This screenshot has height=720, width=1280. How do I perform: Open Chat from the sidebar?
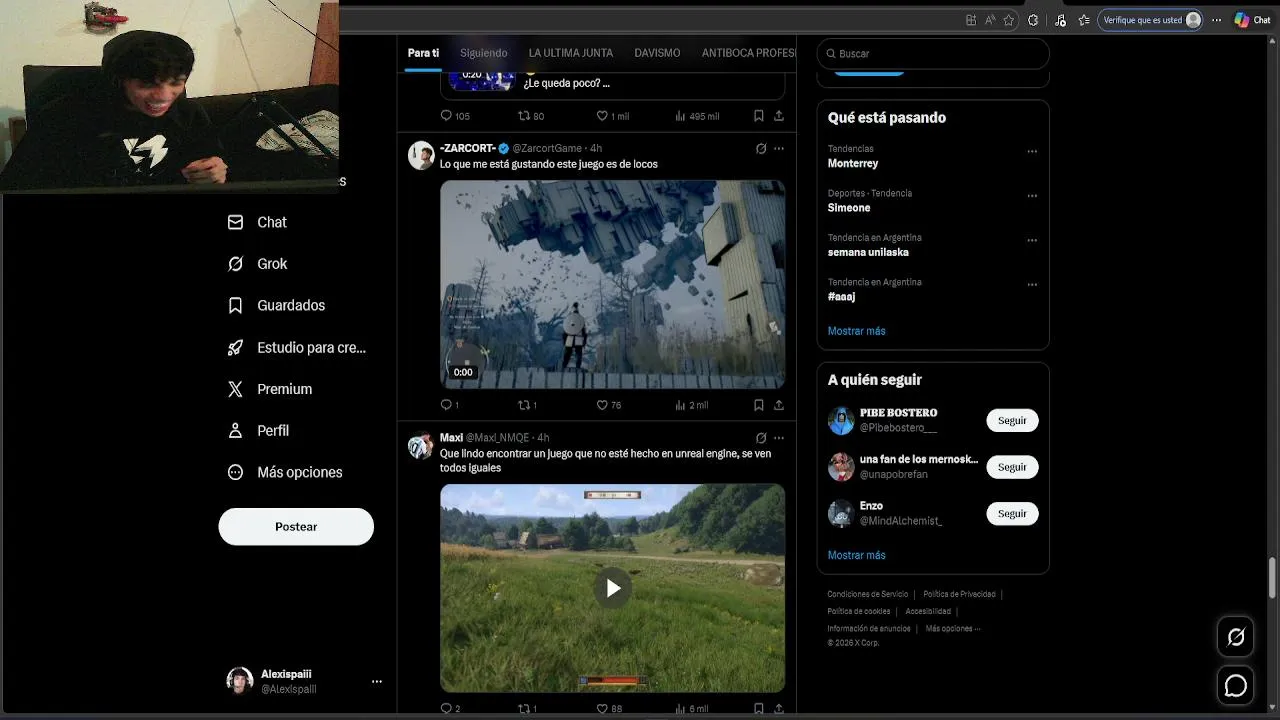click(257, 222)
